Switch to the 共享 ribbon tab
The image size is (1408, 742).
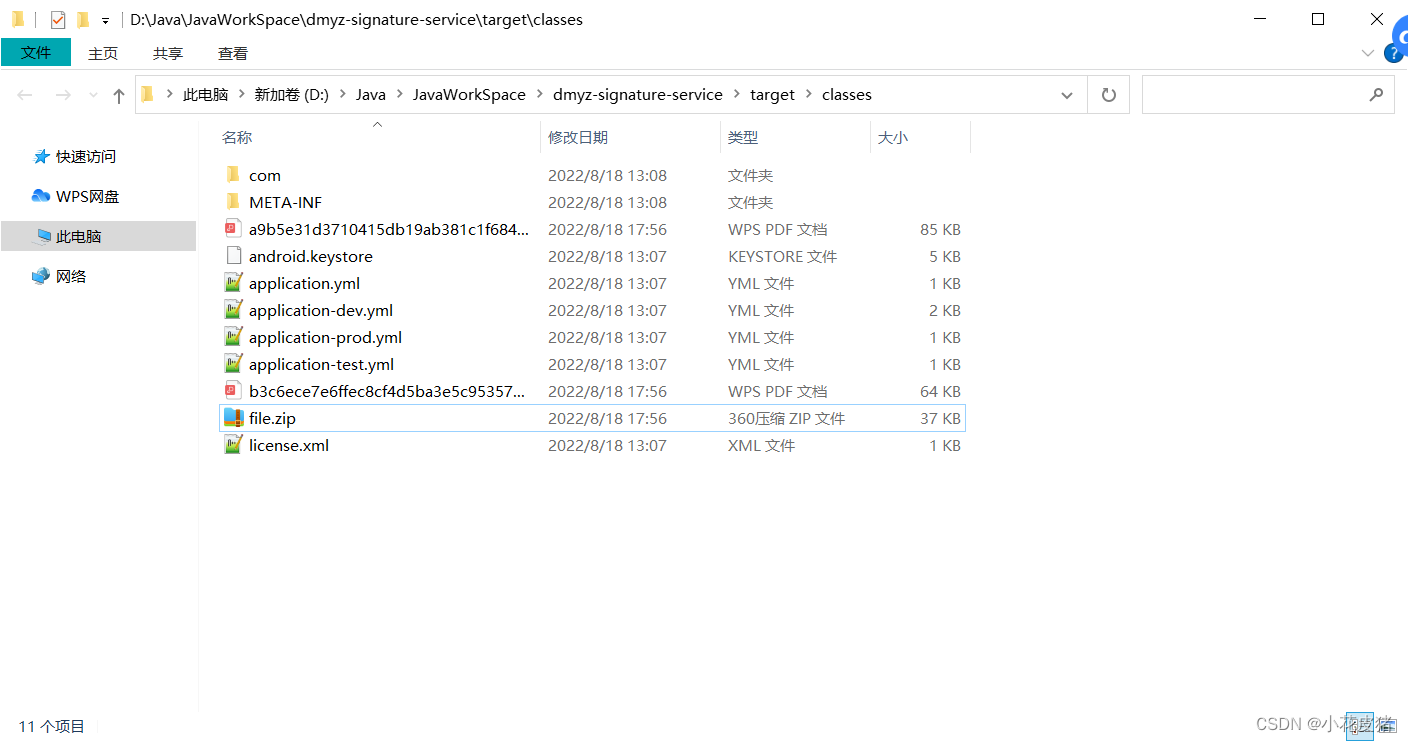(168, 54)
